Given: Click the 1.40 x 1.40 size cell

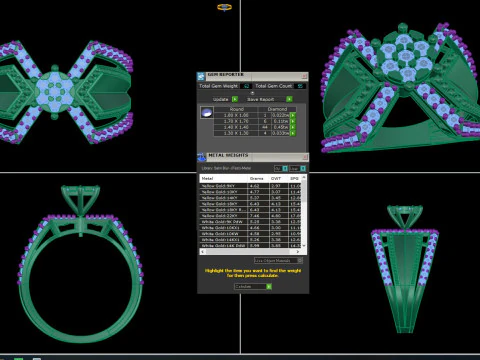Looking at the screenshot, I should click(236, 127).
